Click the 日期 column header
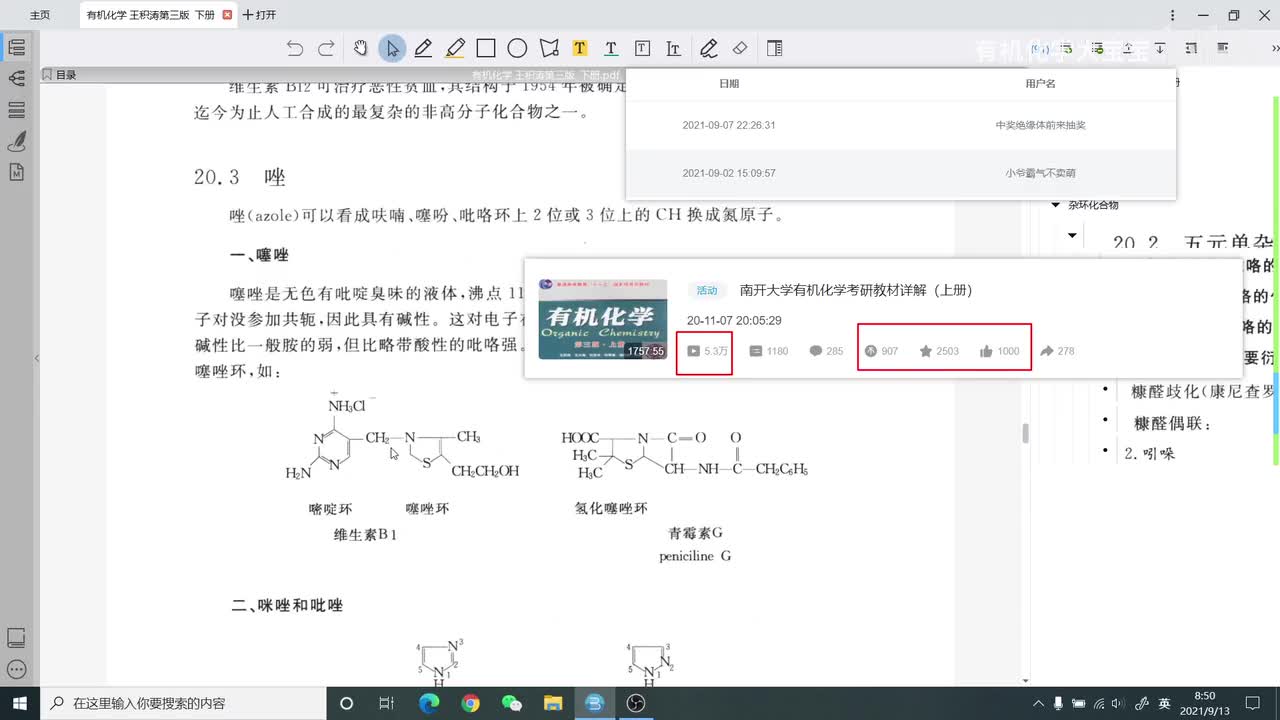Image resolution: width=1280 pixels, height=720 pixels. coord(729,84)
